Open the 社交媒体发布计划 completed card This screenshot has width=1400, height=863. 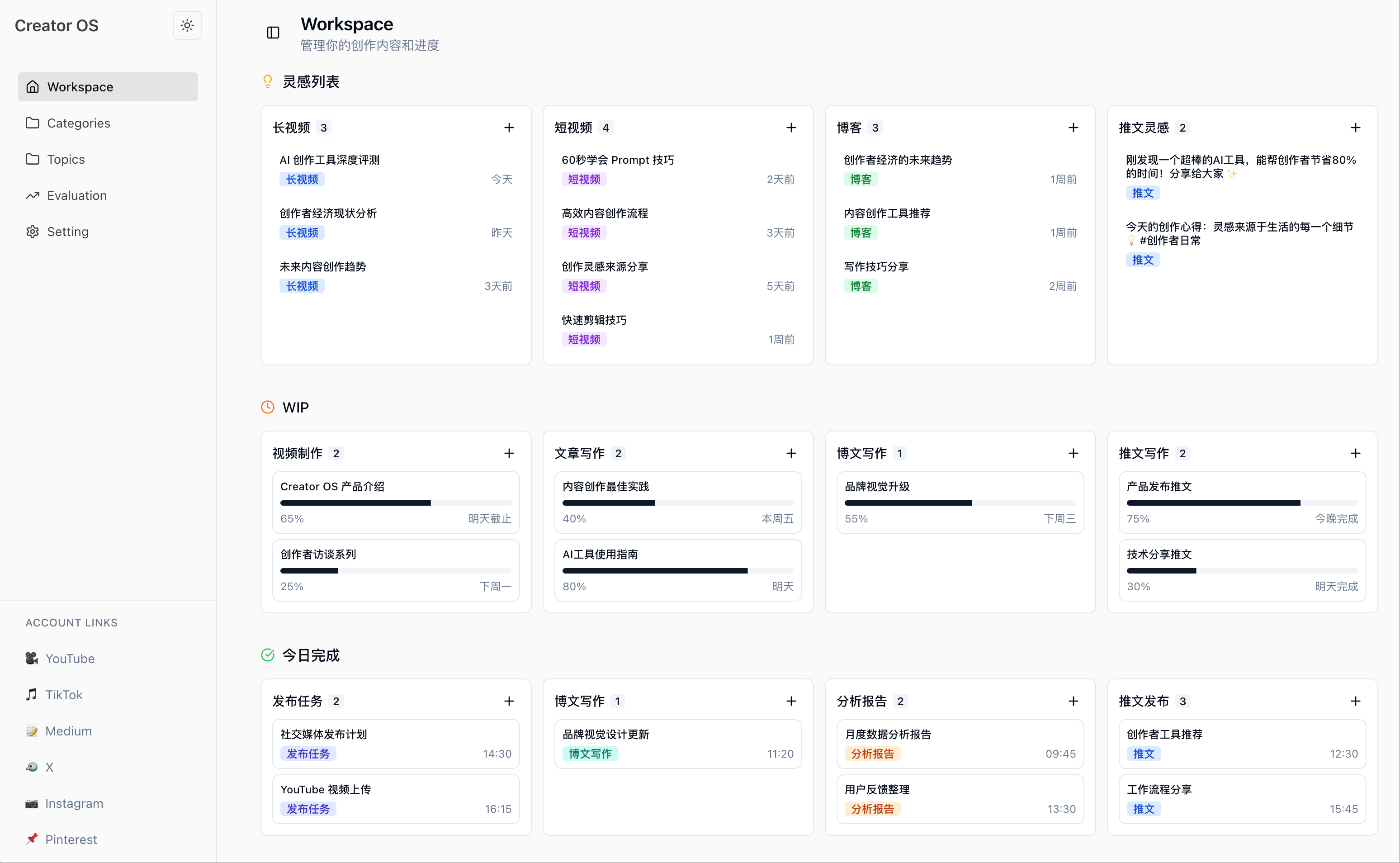tap(396, 744)
